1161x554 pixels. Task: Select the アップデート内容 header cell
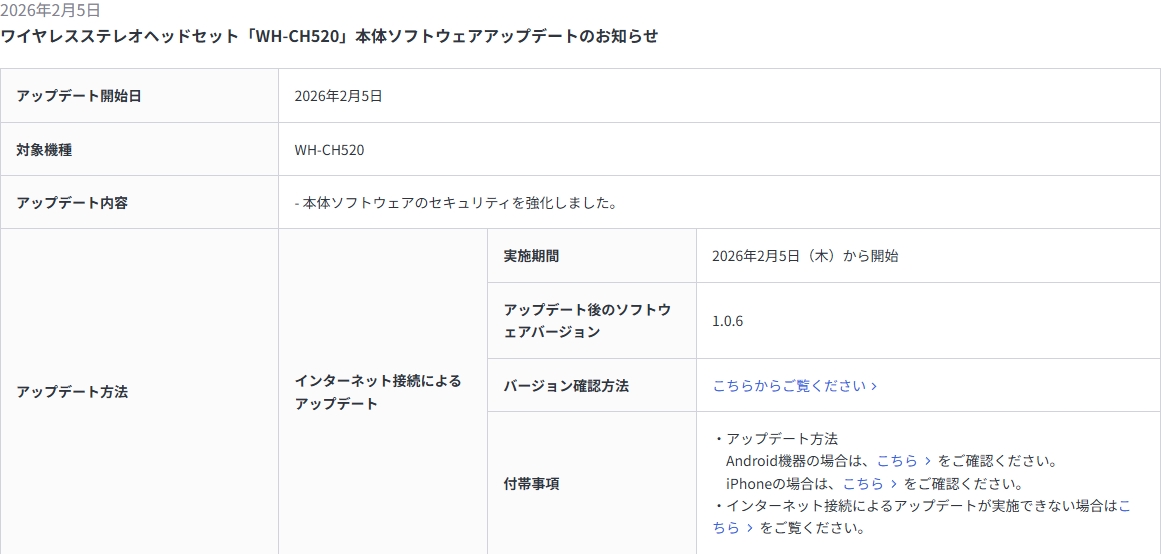72,203
